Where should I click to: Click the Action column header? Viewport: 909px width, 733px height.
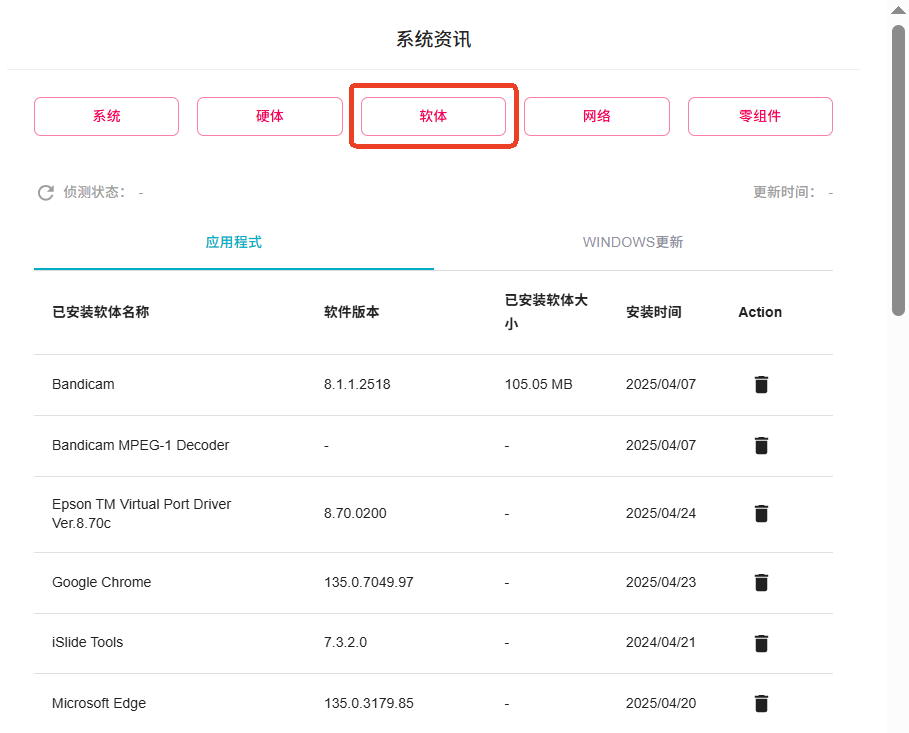point(759,312)
